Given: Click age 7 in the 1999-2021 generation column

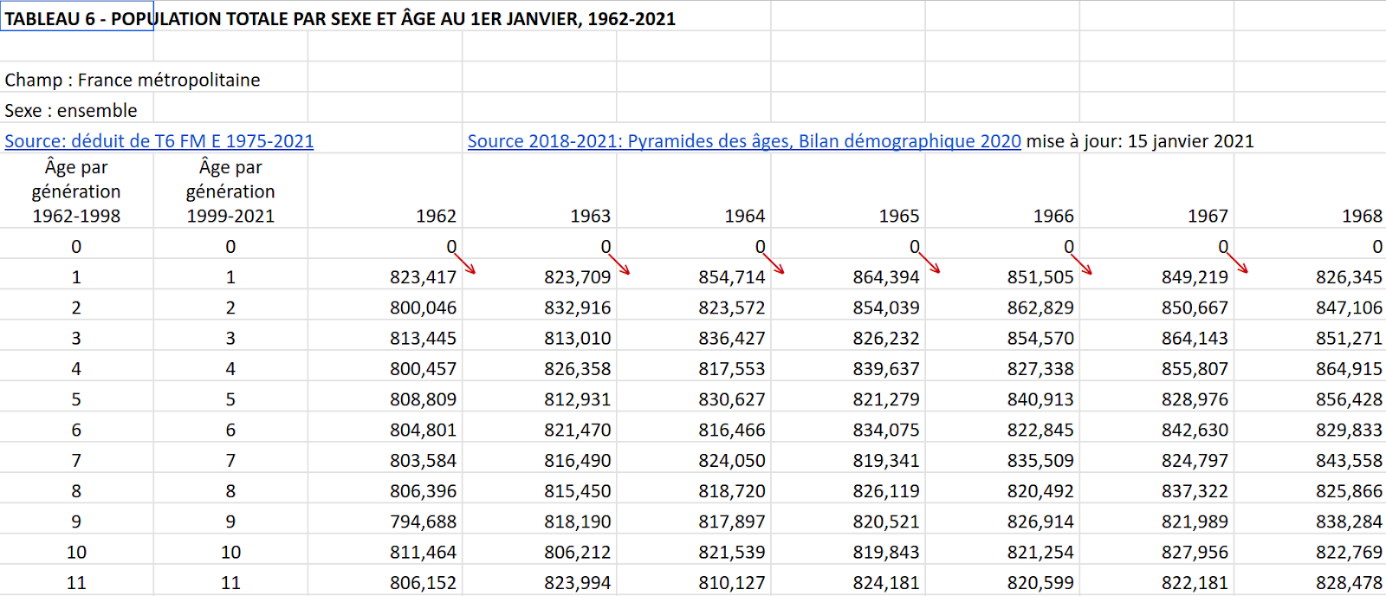Looking at the screenshot, I should tap(231, 460).
